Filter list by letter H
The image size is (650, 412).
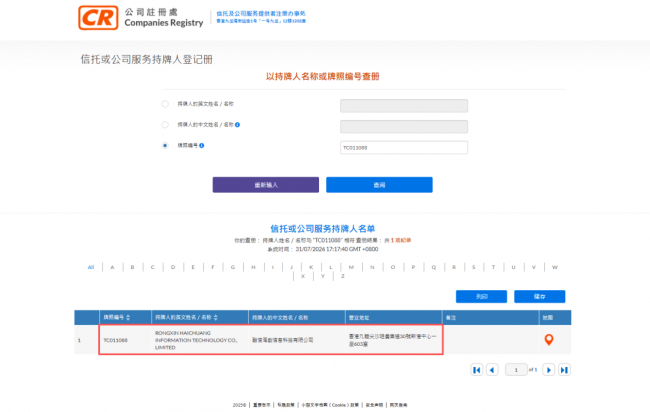[x=253, y=267]
